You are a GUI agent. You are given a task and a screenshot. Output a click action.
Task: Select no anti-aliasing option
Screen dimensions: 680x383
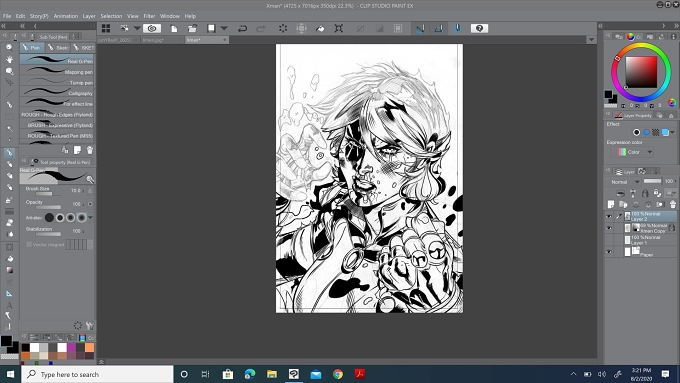click(x=49, y=217)
